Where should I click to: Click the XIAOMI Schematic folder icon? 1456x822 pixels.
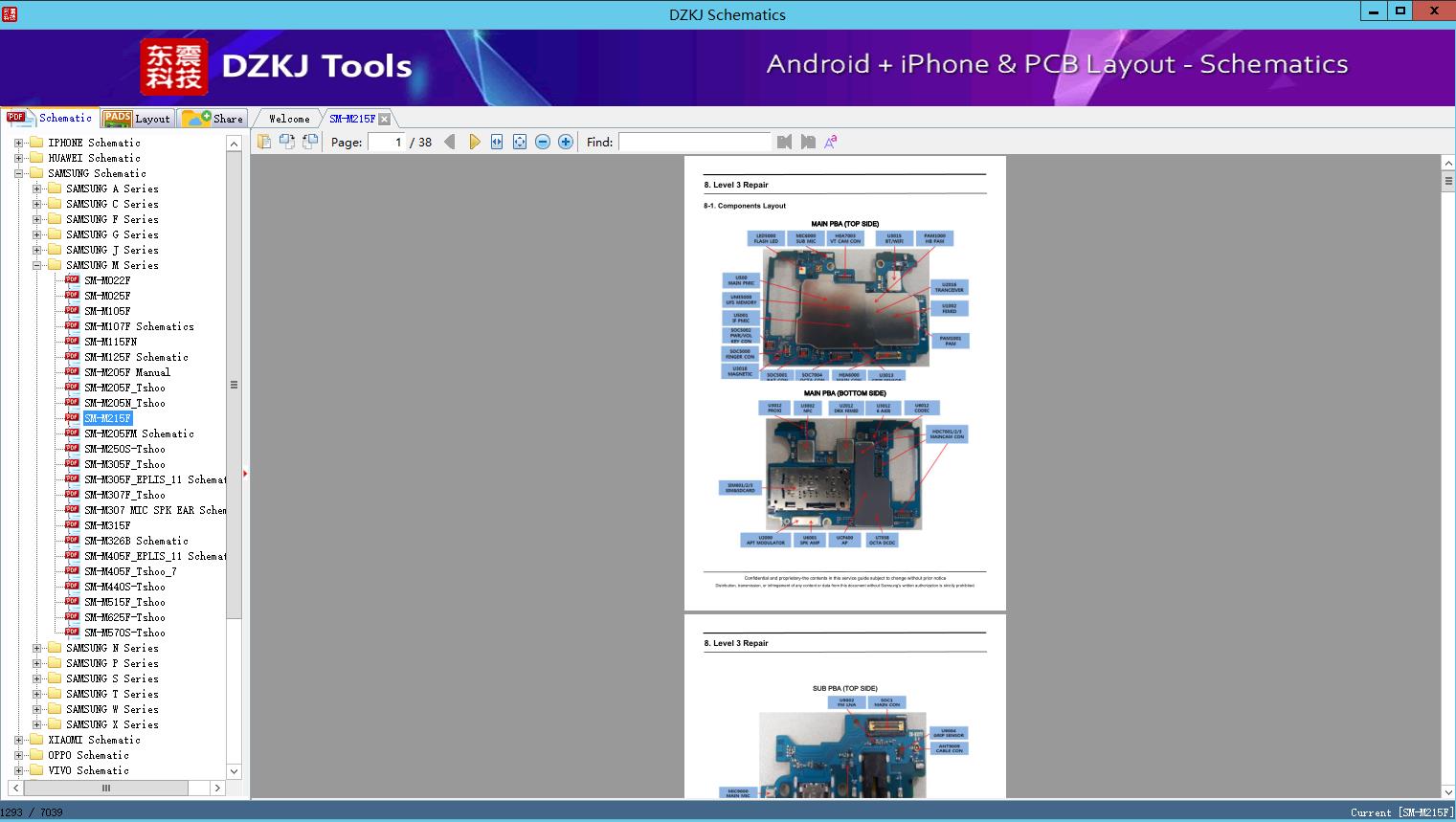(x=36, y=740)
